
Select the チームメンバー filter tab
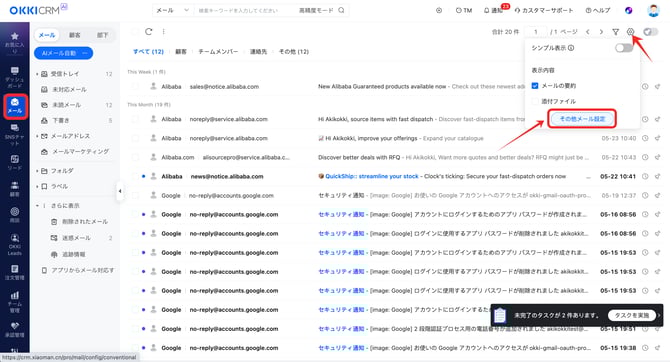click(x=218, y=51)
